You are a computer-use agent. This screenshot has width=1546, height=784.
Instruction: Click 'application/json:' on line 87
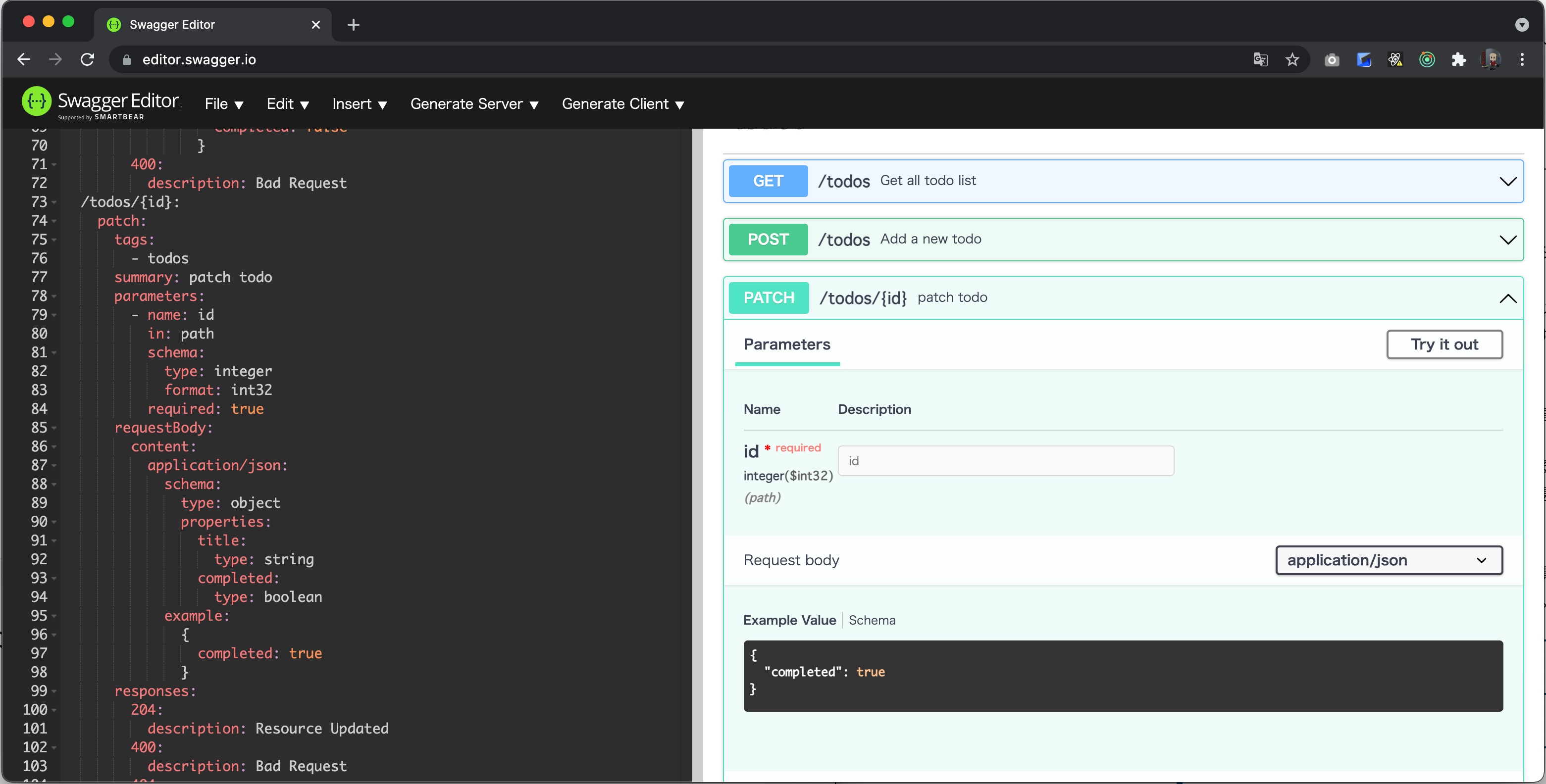click(x=218, y=465)
